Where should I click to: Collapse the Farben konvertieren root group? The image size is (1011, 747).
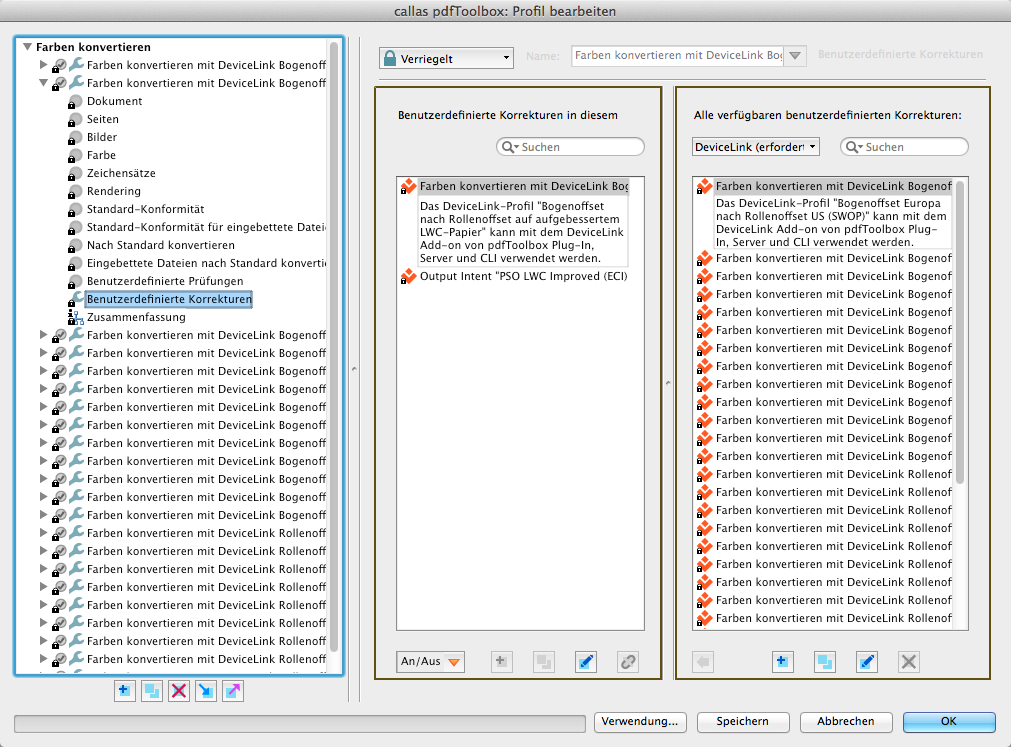coord(27,47)
